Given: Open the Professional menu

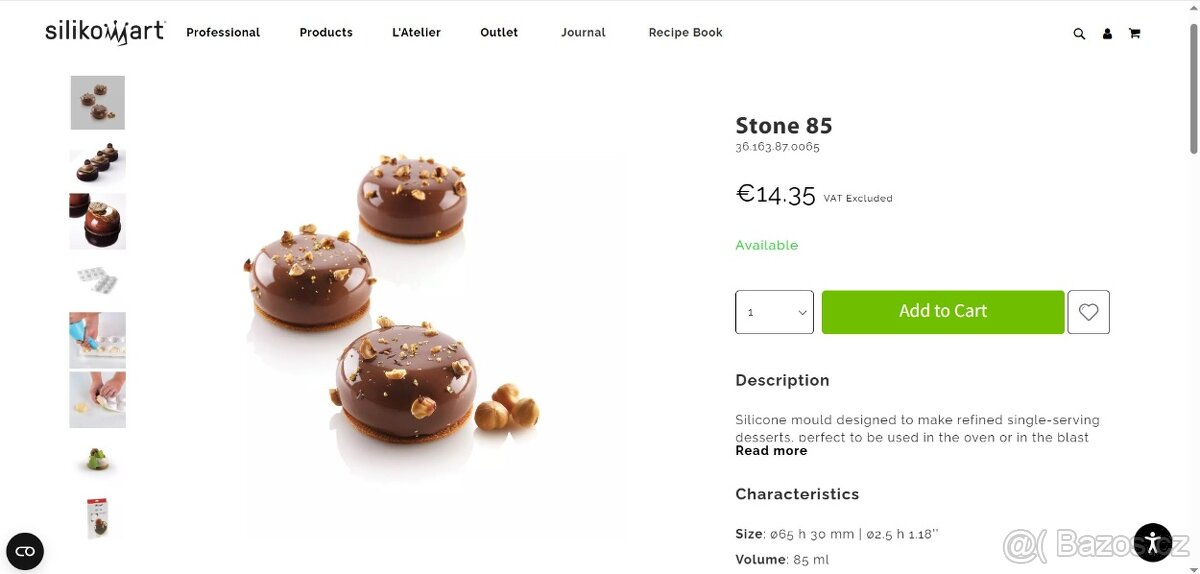Looking at the screenshot, I should [223, 33].
